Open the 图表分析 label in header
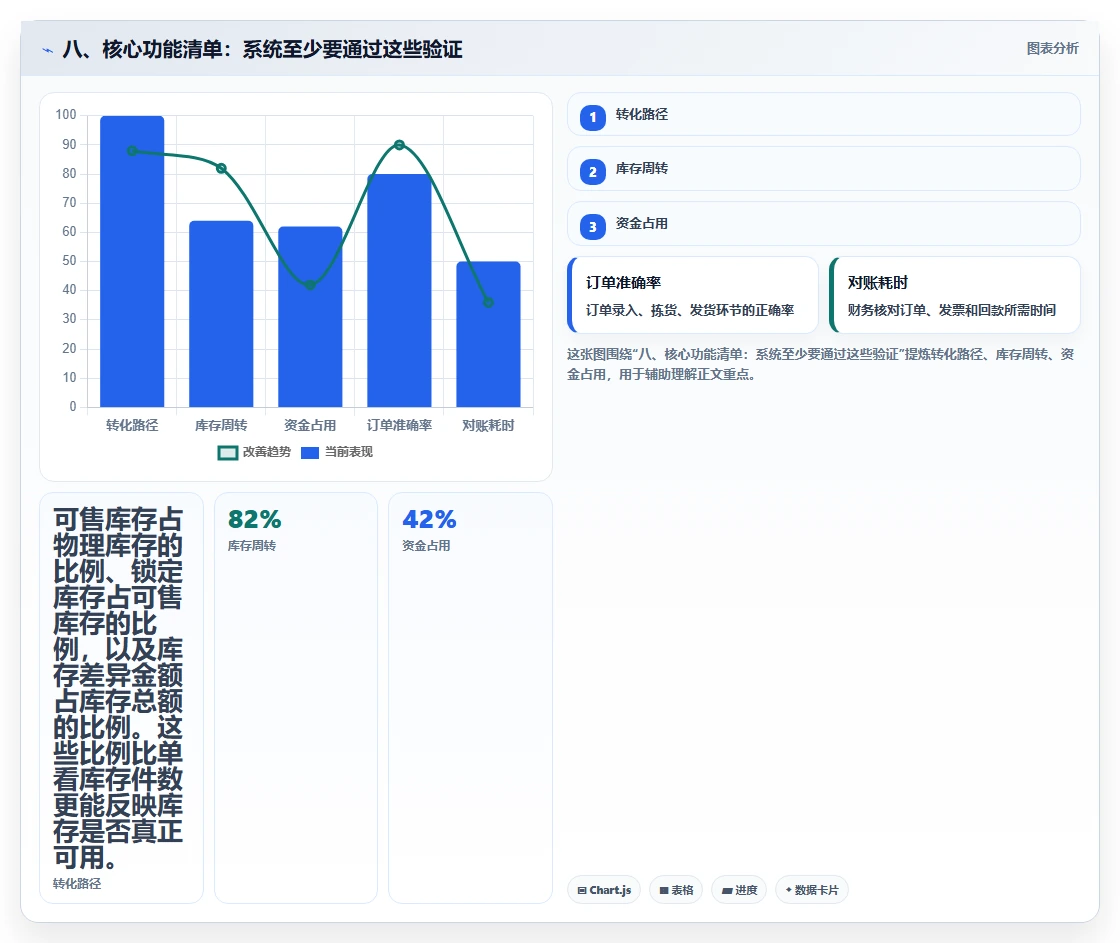This screenshot has width=1120, height=943. click(1052, 49)
